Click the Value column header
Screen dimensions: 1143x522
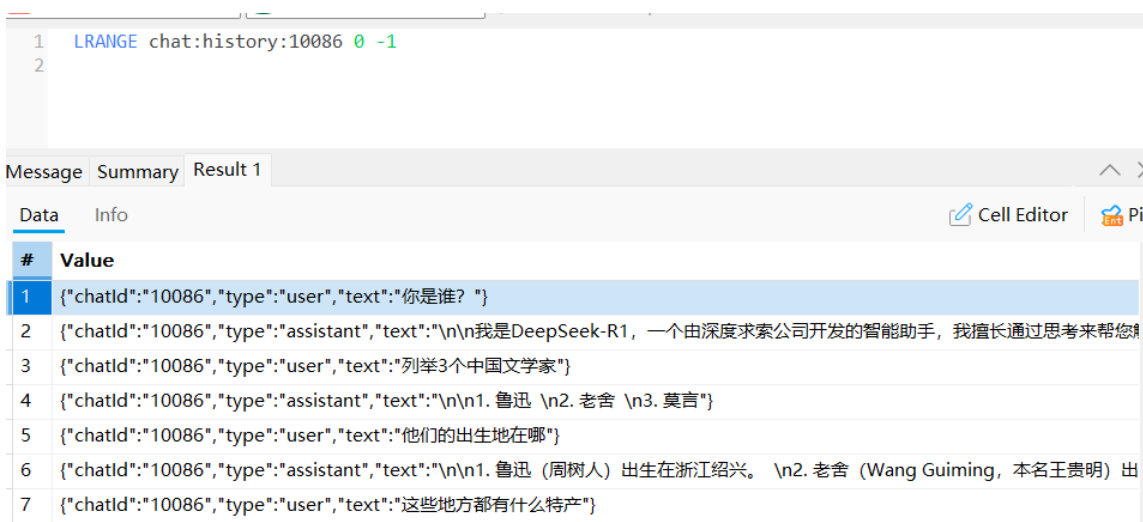[x=595, y=260]
